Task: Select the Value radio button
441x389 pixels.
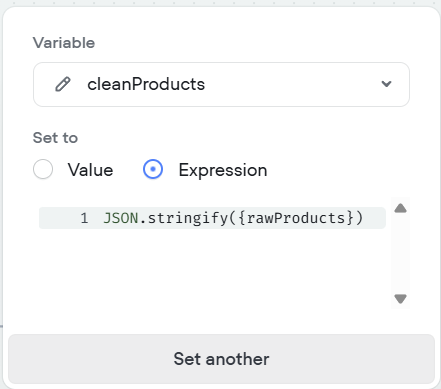Action: click(x=43, y=169)
